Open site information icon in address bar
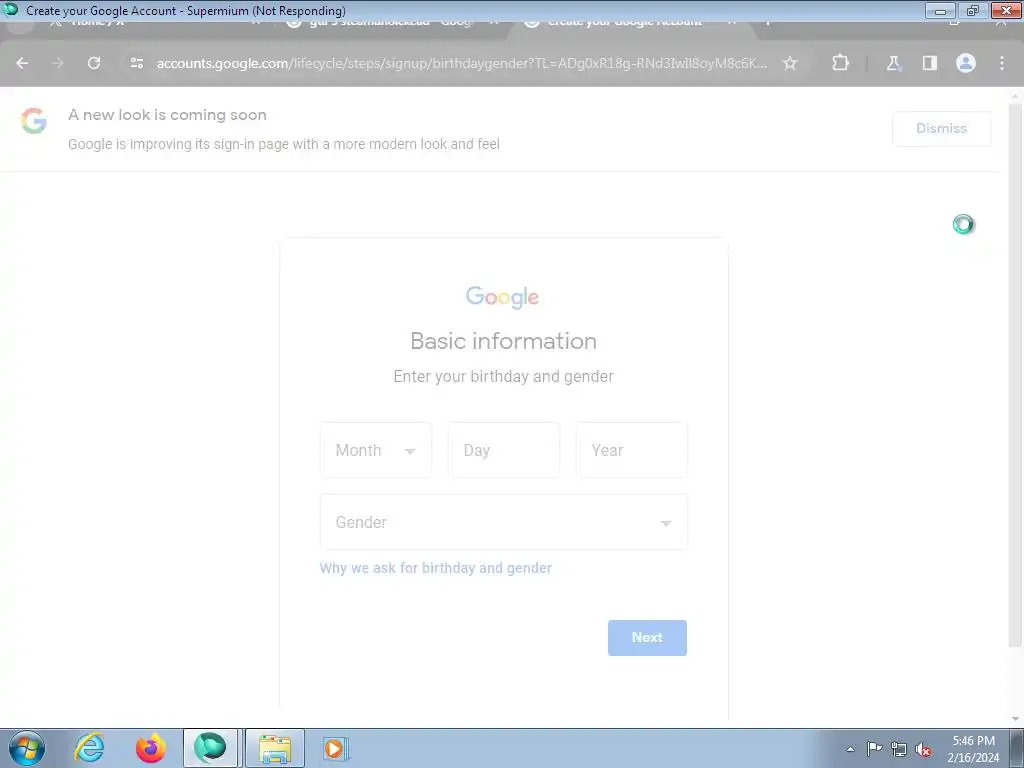Screen dimensions: 1024x768 click(136, 63)
